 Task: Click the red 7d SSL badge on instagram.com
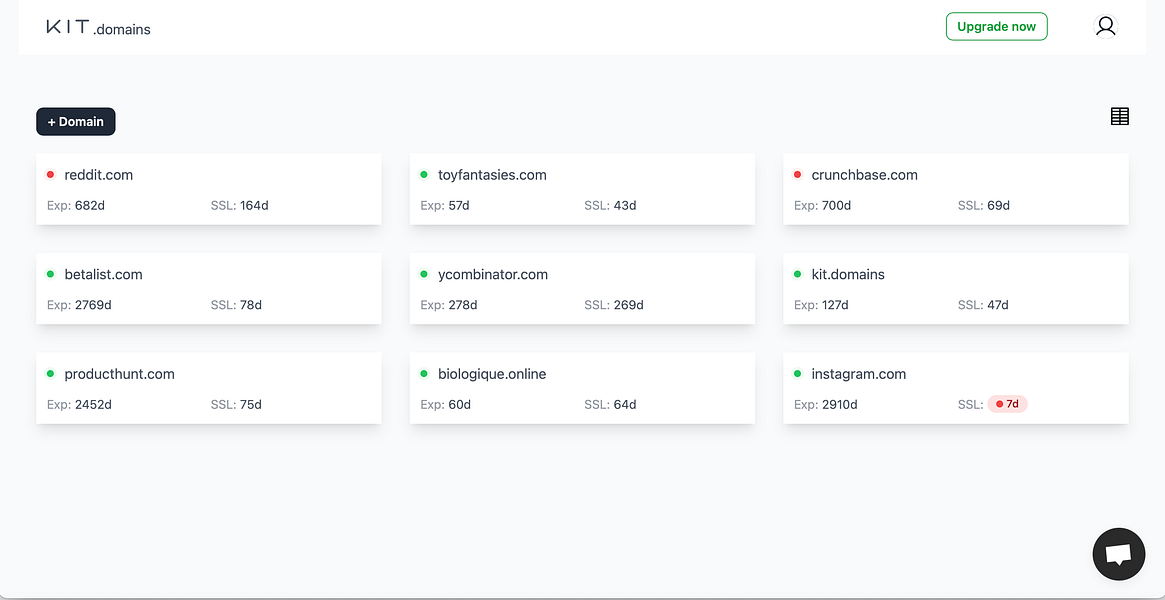(1007, 404)
